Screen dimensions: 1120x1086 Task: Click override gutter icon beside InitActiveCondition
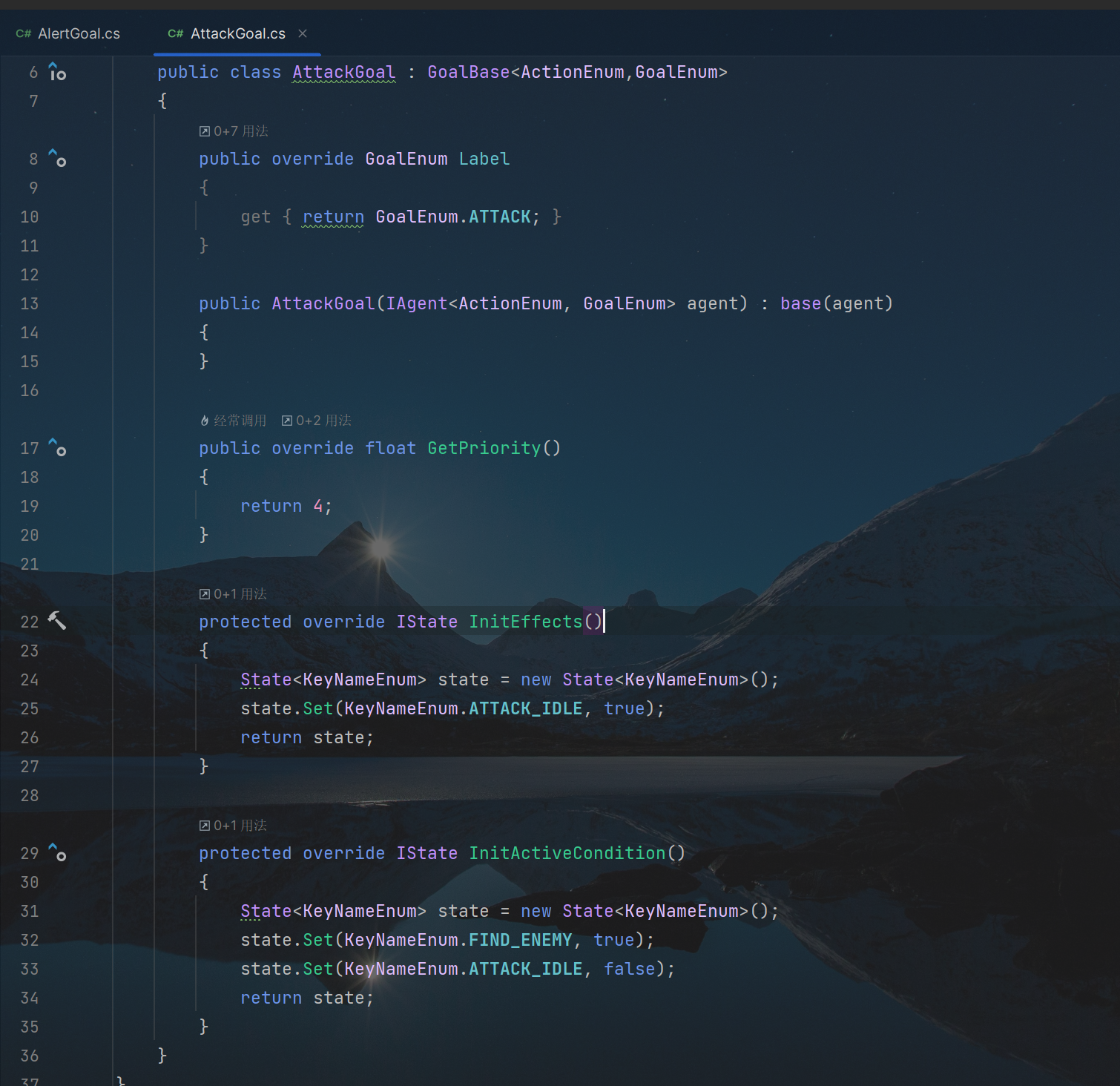pos(57,853)
